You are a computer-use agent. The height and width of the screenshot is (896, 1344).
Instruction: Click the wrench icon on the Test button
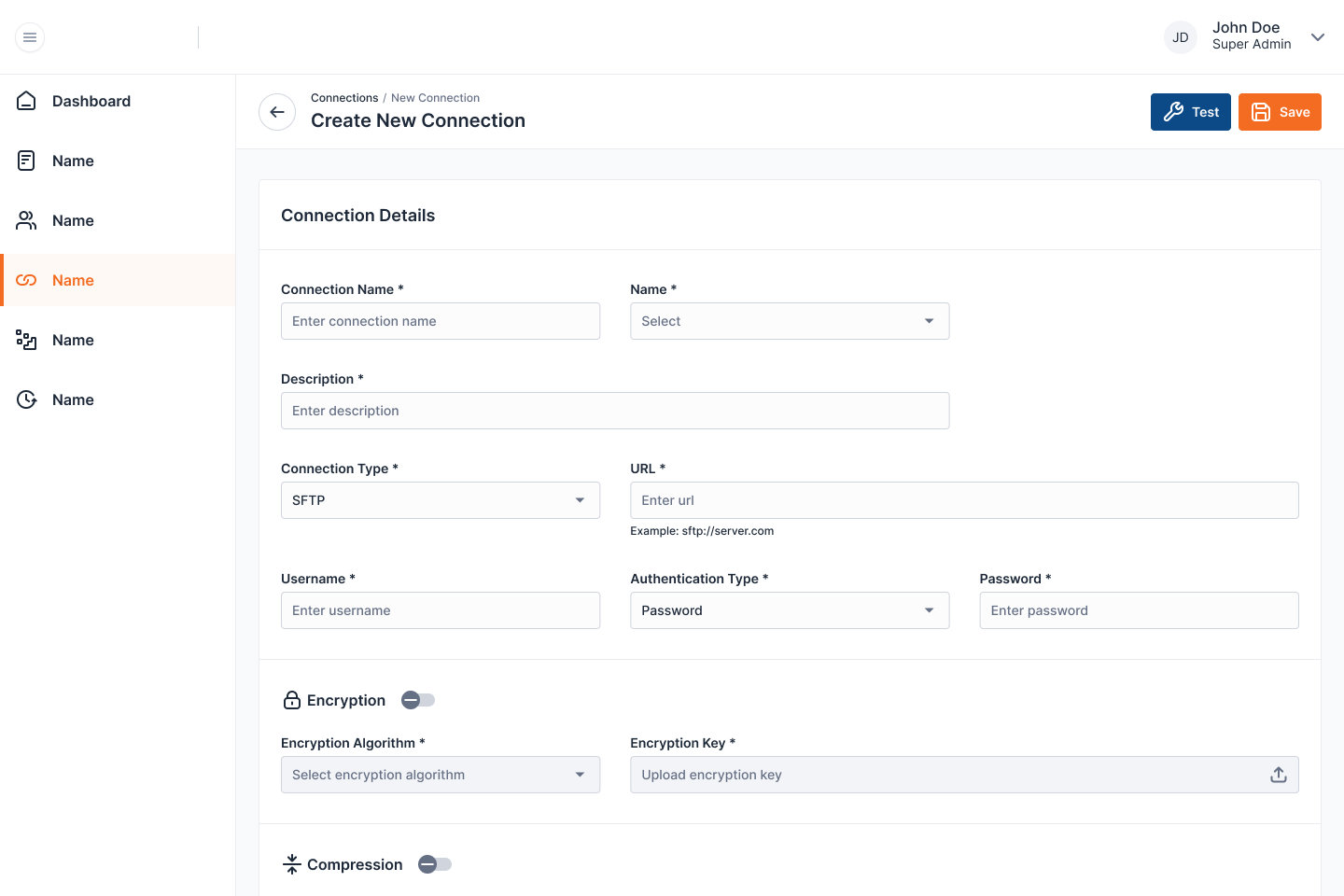pos(1174,112)
